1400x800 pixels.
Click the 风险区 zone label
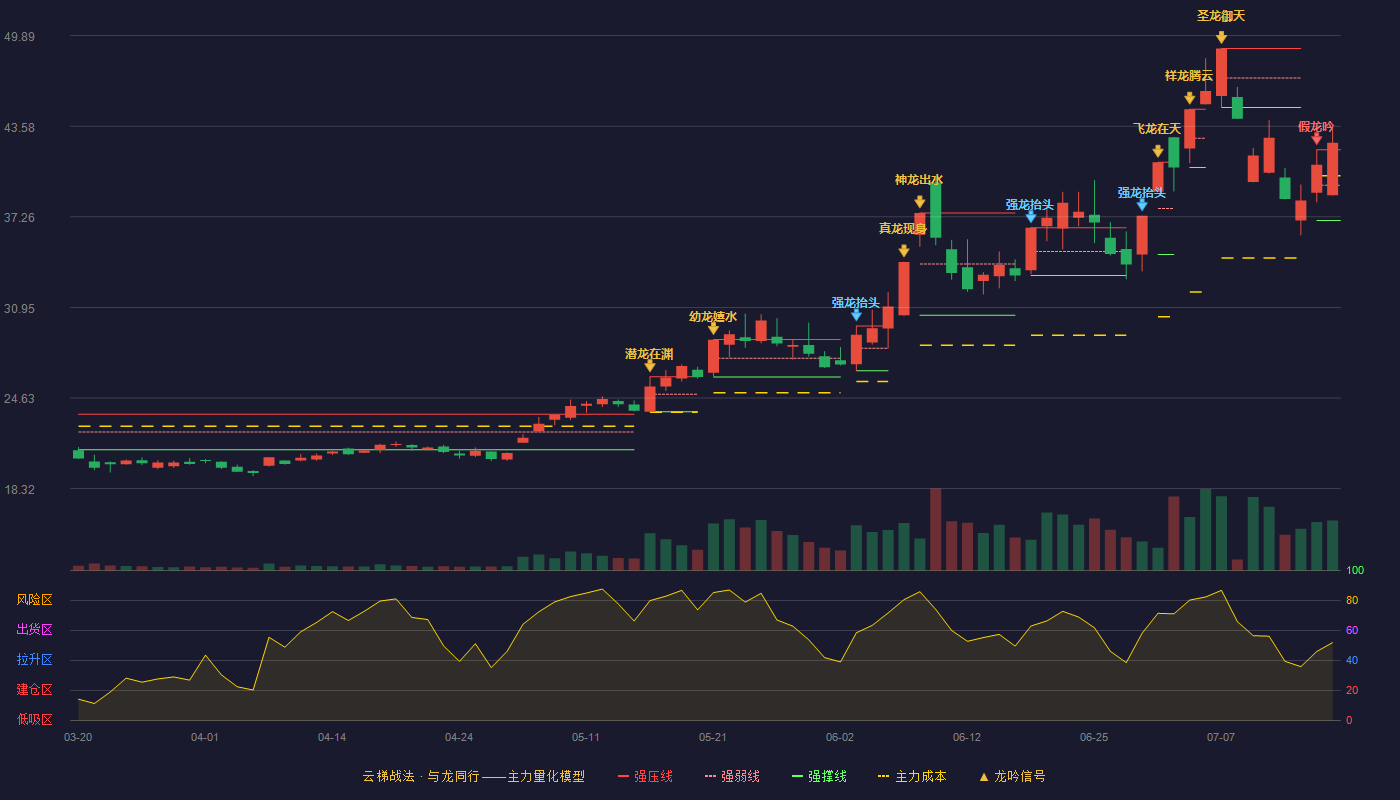click(x=35, y=600)
